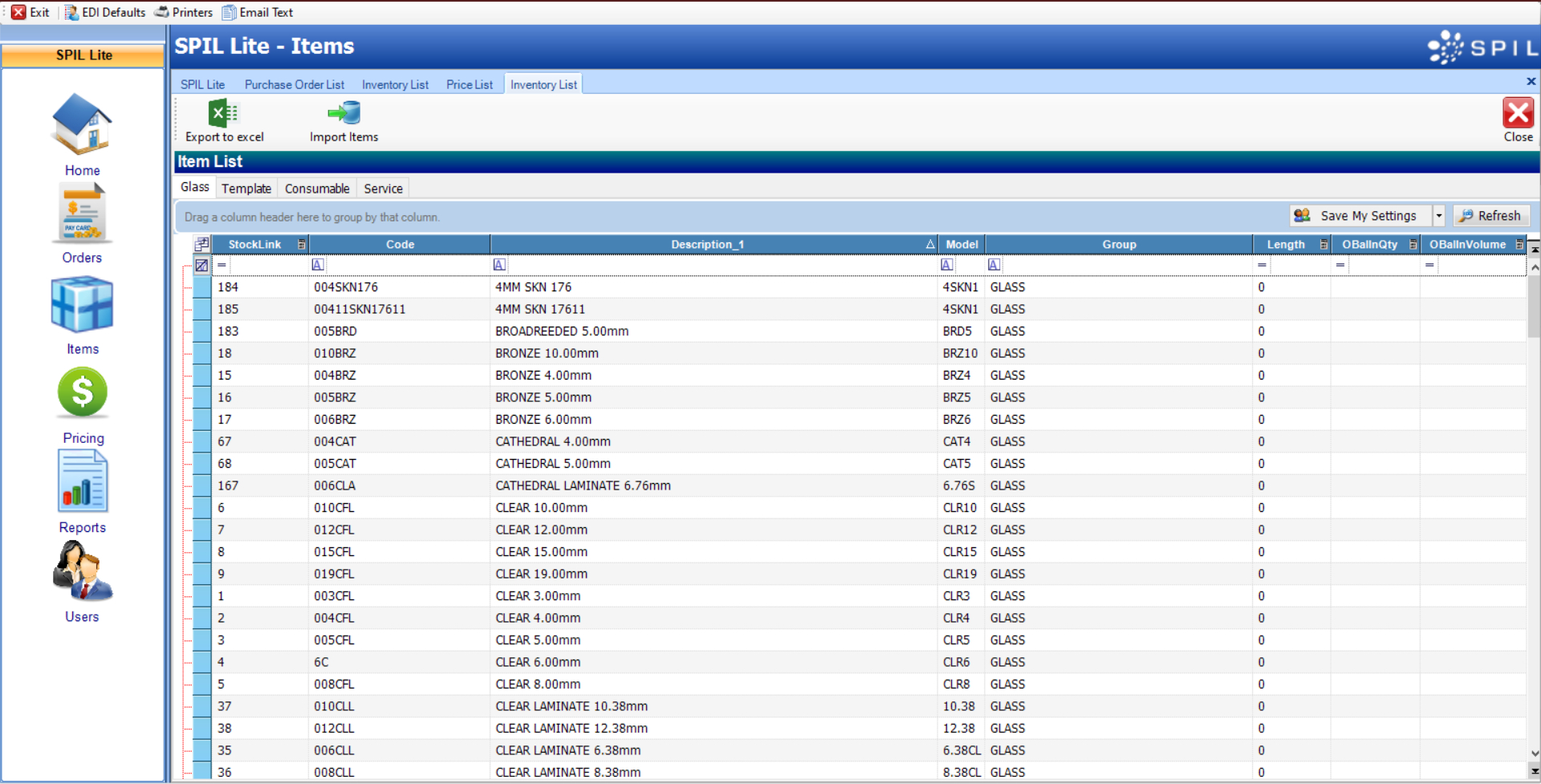Image resolution: width=1541 pixels, height=784 pixels.
Task: Click the CLEAR 3.00mm description cell
Action: coord(714,596)
